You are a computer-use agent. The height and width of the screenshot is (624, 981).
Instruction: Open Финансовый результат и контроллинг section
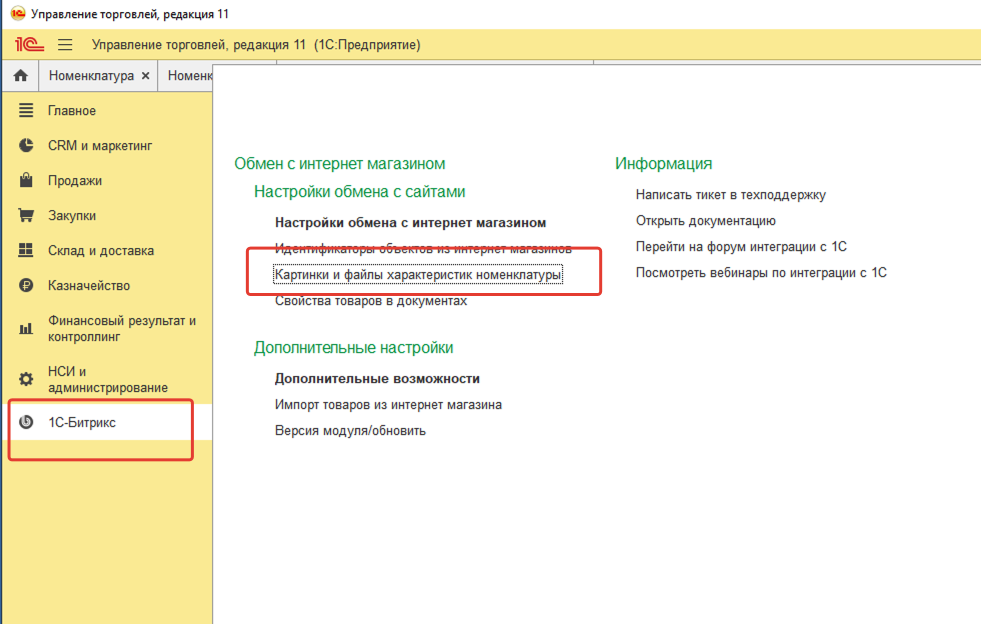[121, 329]
